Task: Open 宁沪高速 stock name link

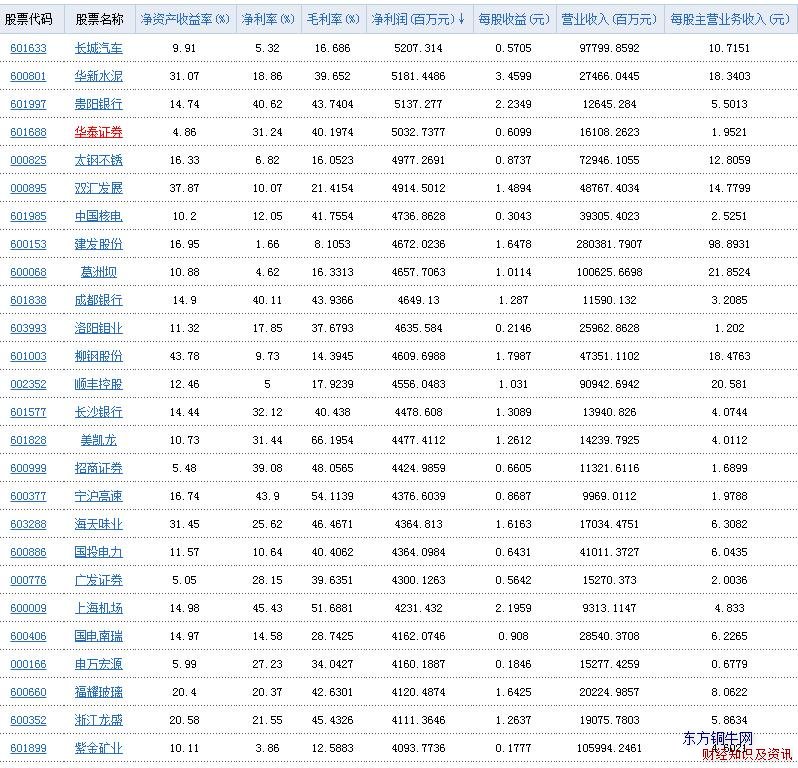Action: pyautogui.click(x=99, y=496)
